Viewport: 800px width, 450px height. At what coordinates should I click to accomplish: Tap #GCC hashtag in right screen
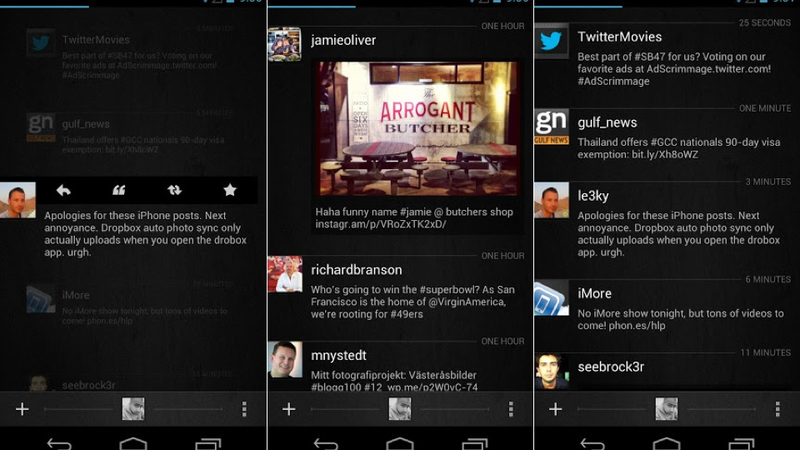(x=664, y=142)
